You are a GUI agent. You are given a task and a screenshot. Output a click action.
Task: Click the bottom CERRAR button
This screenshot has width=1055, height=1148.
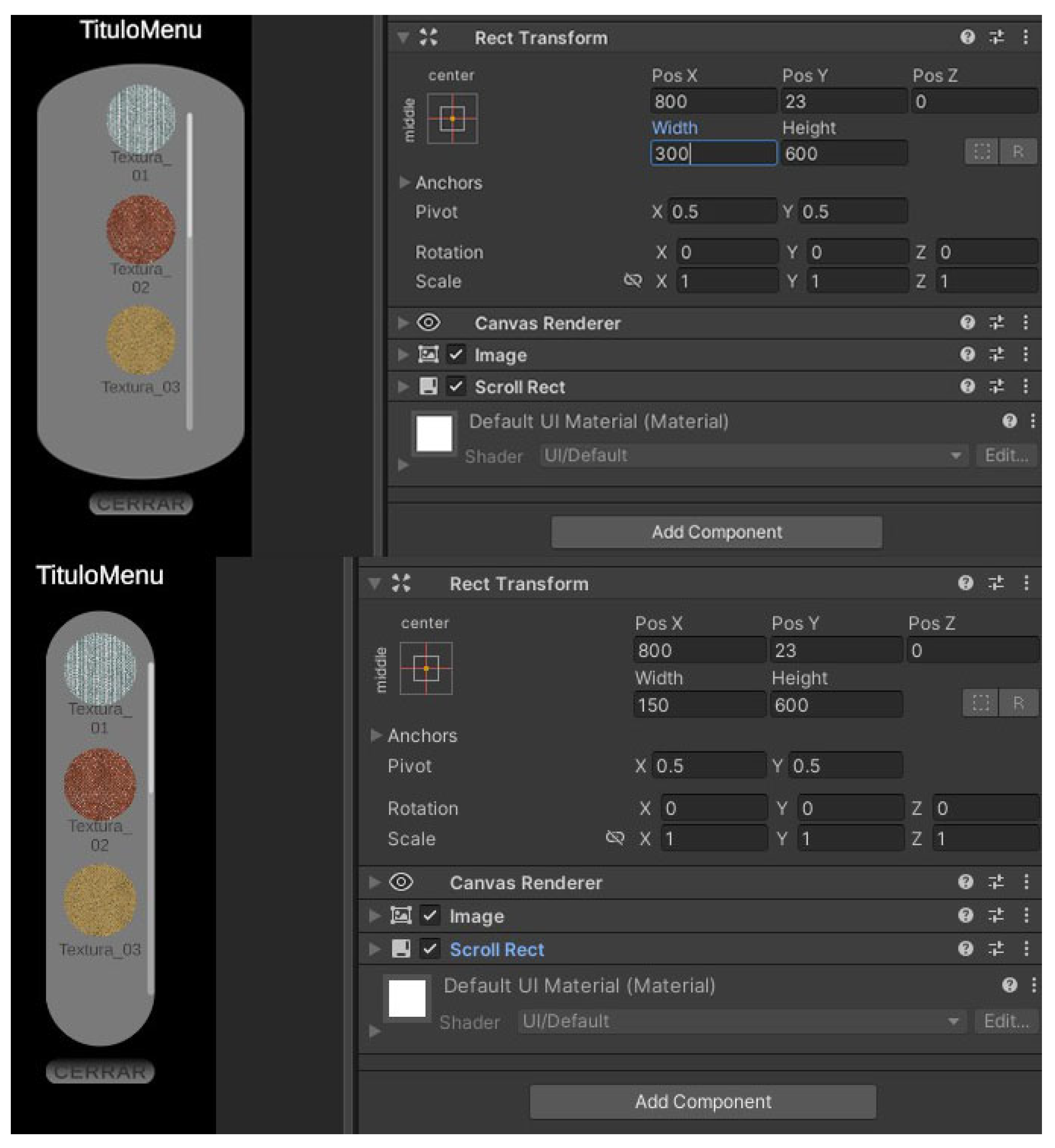[100, 1072]
